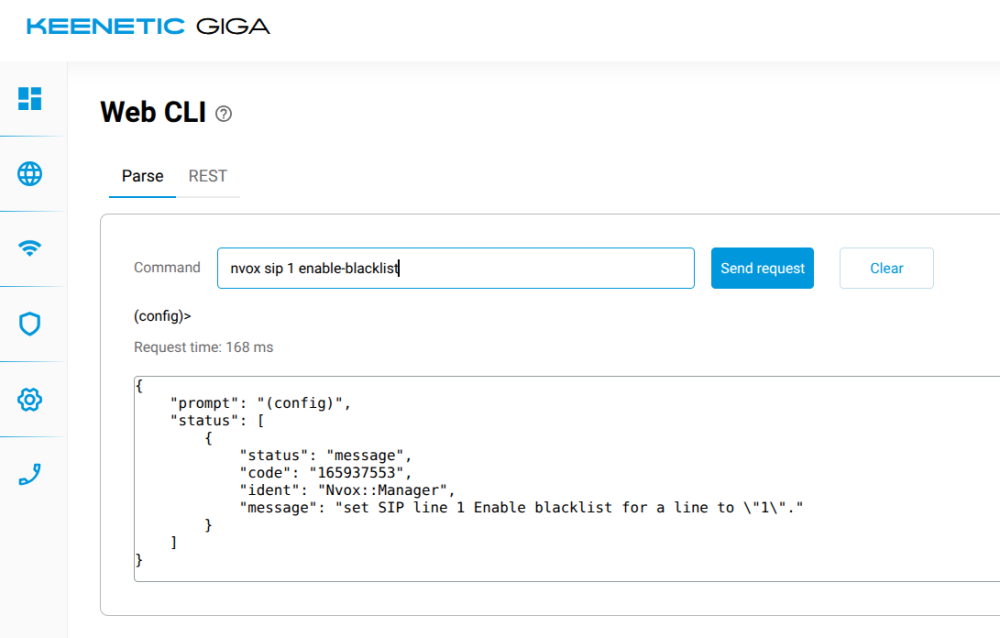The image size is (1000, 638).
Task: Click the Send request button
Action: [762, 268]
